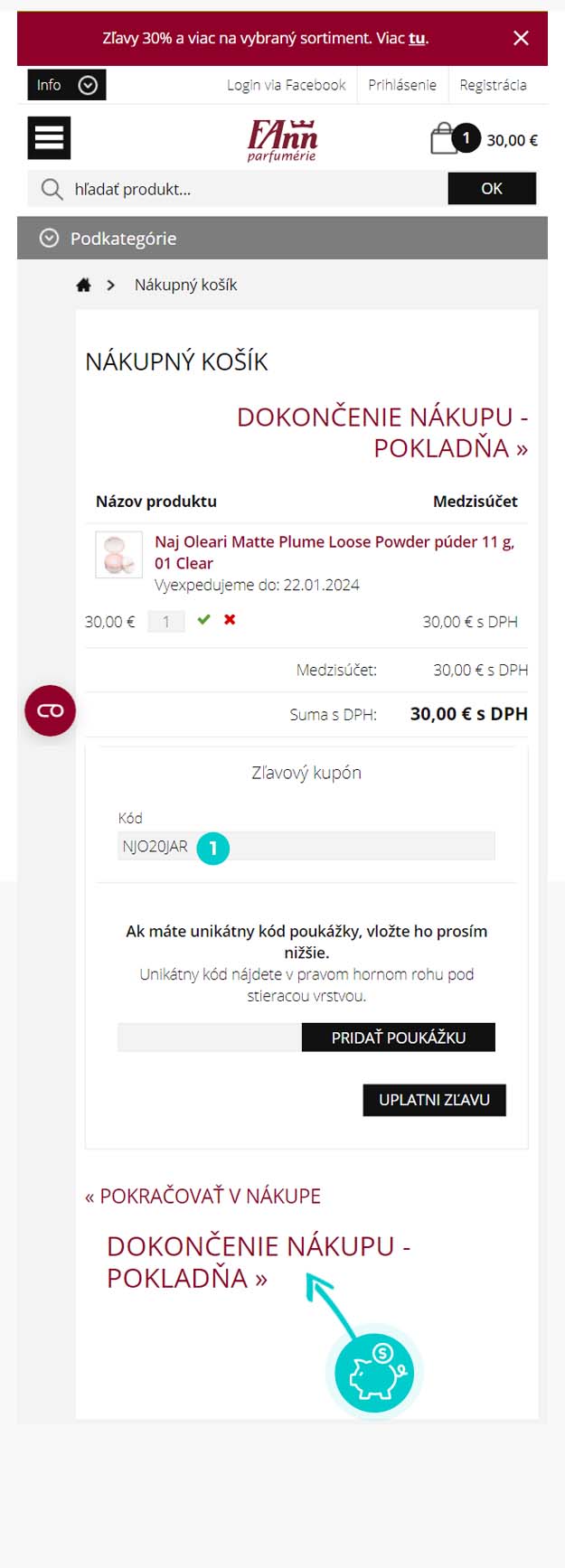Confirm quantity with green checkmark

tap(203, 620)
